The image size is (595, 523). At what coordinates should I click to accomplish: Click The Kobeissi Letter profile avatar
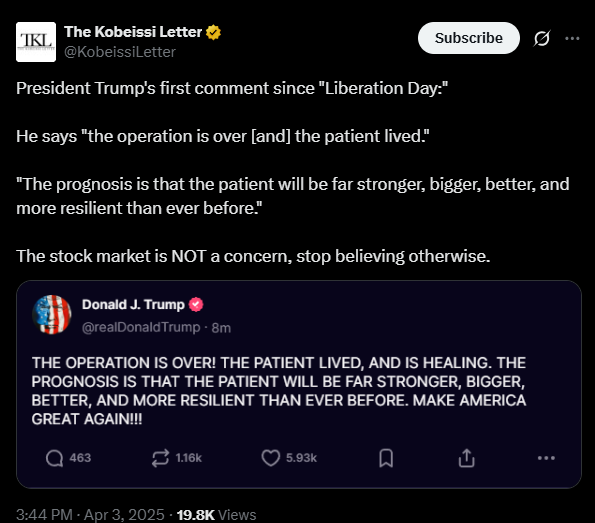coord(36,42)
